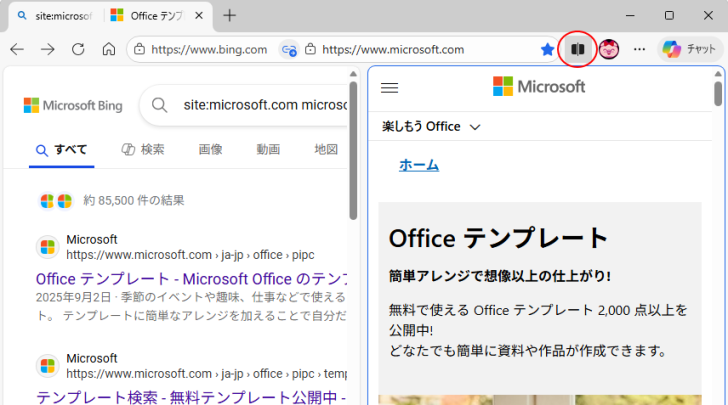
Task: Toggle the split screen button
Action: click(577, 49)
